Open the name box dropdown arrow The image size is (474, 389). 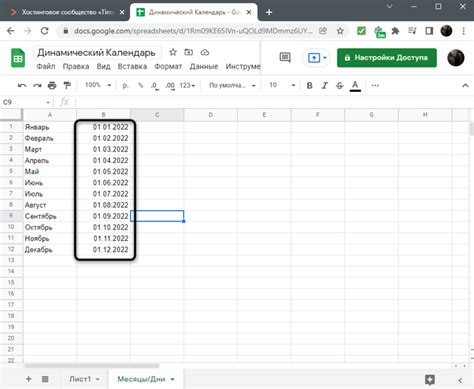tap(48, 103)
